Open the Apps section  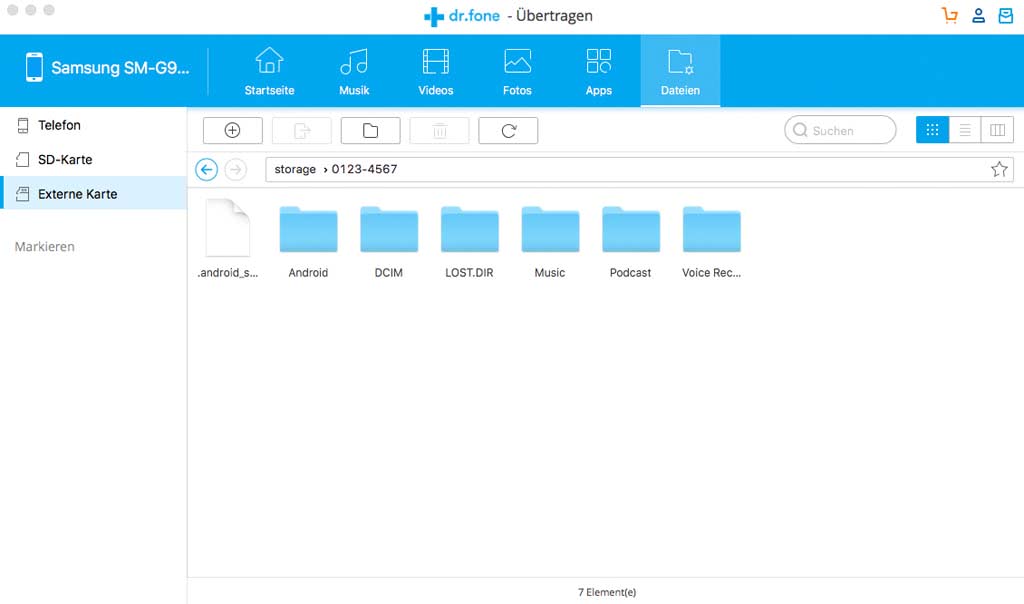point(598,70)
